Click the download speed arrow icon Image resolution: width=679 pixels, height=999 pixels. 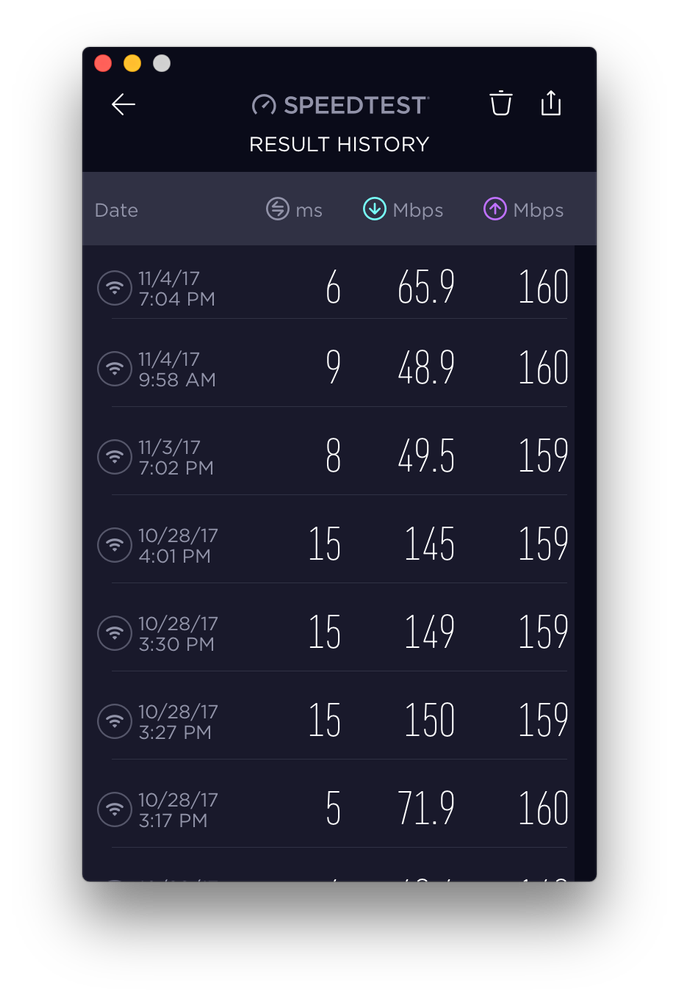375,209
